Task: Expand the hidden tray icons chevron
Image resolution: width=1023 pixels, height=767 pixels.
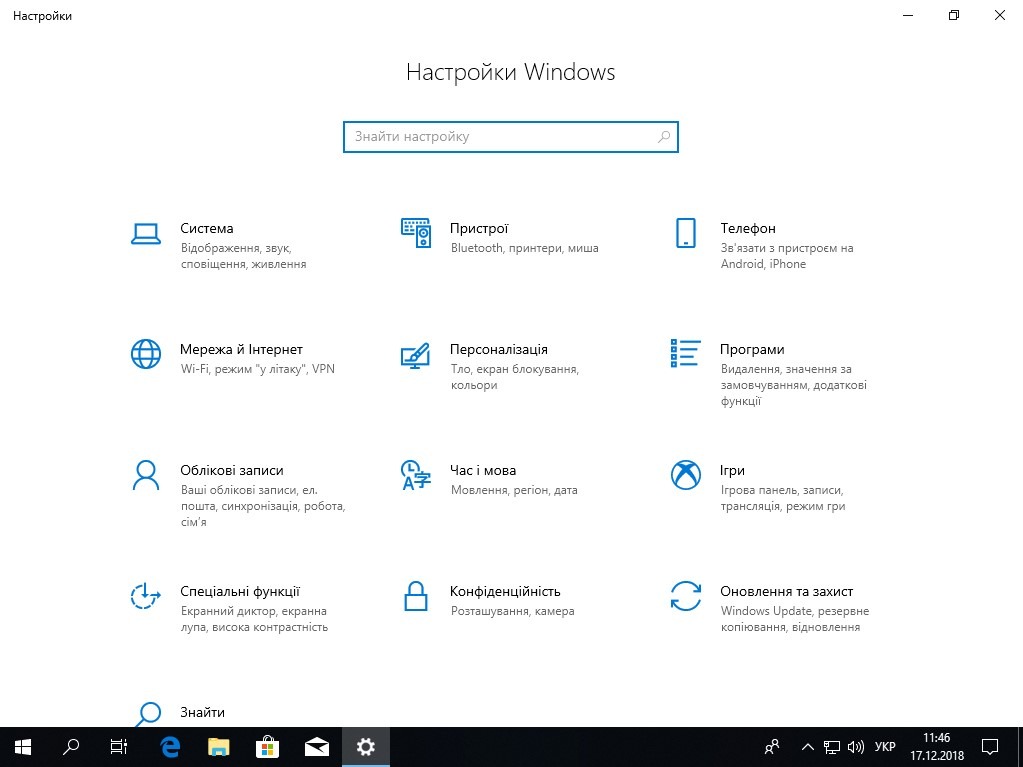Action: pos(807,747)
